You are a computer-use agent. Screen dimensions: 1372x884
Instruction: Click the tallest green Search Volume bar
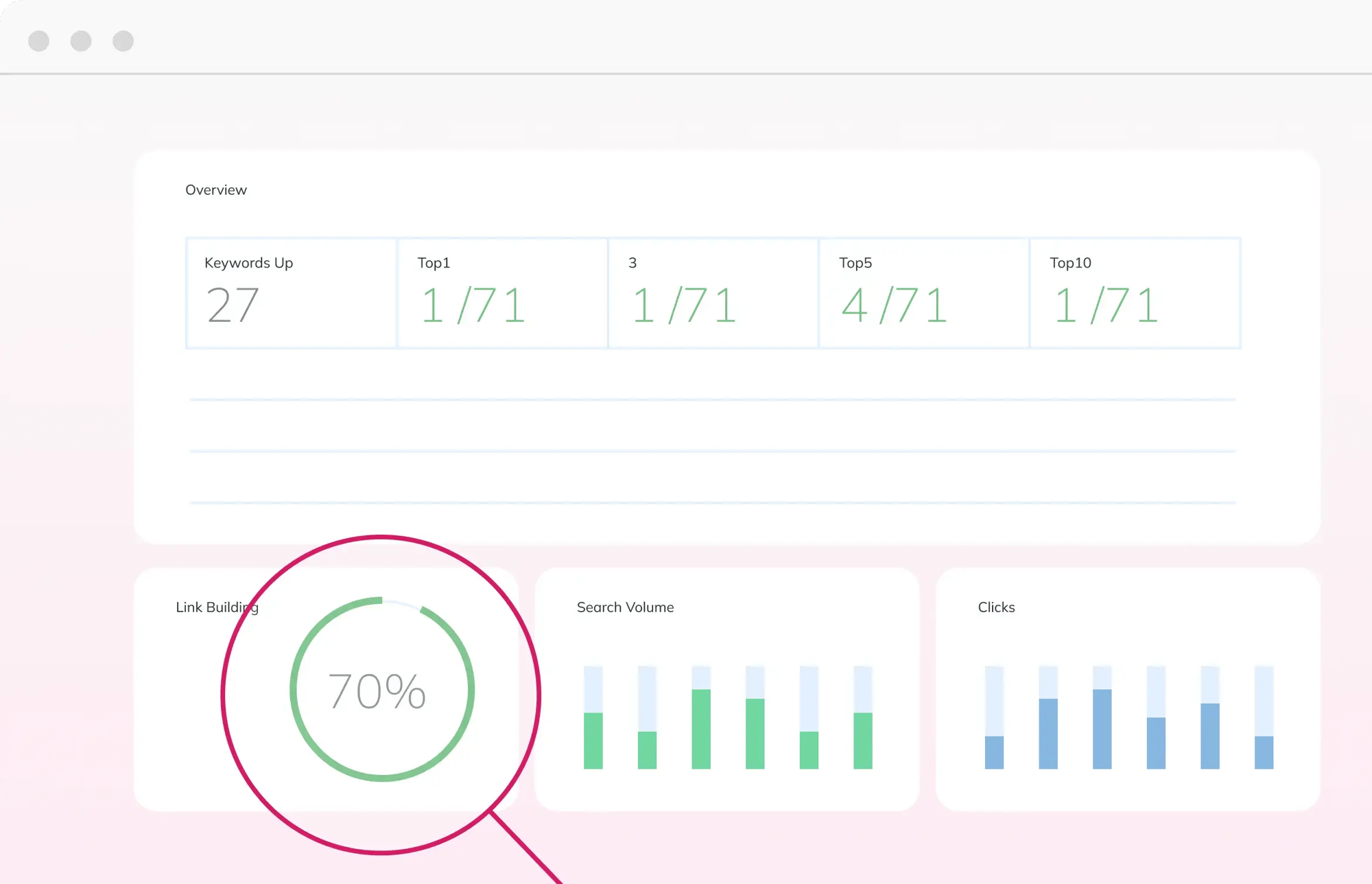(x=701, y=729)
